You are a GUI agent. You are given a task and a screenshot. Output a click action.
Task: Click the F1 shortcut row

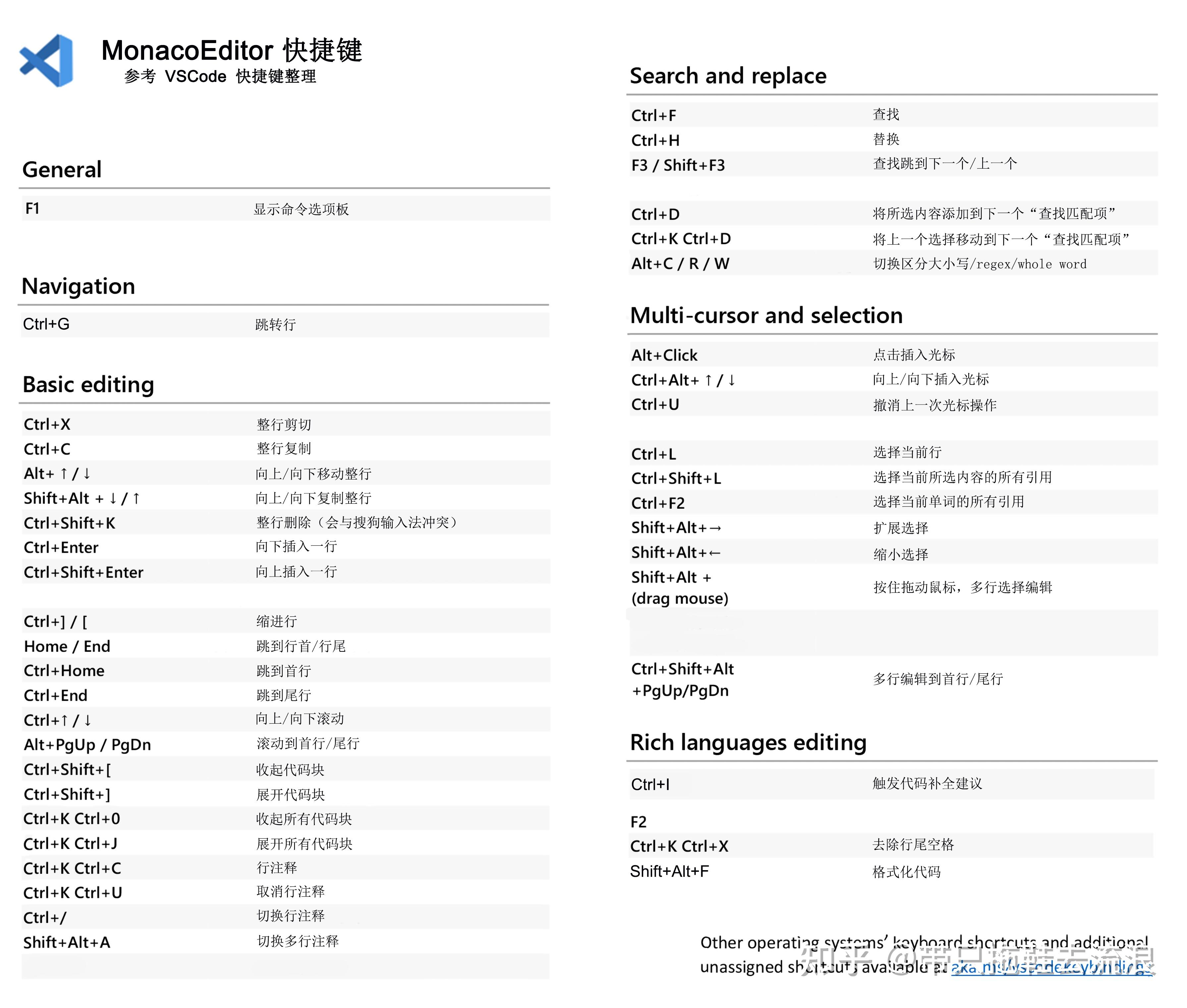point(32,208)
